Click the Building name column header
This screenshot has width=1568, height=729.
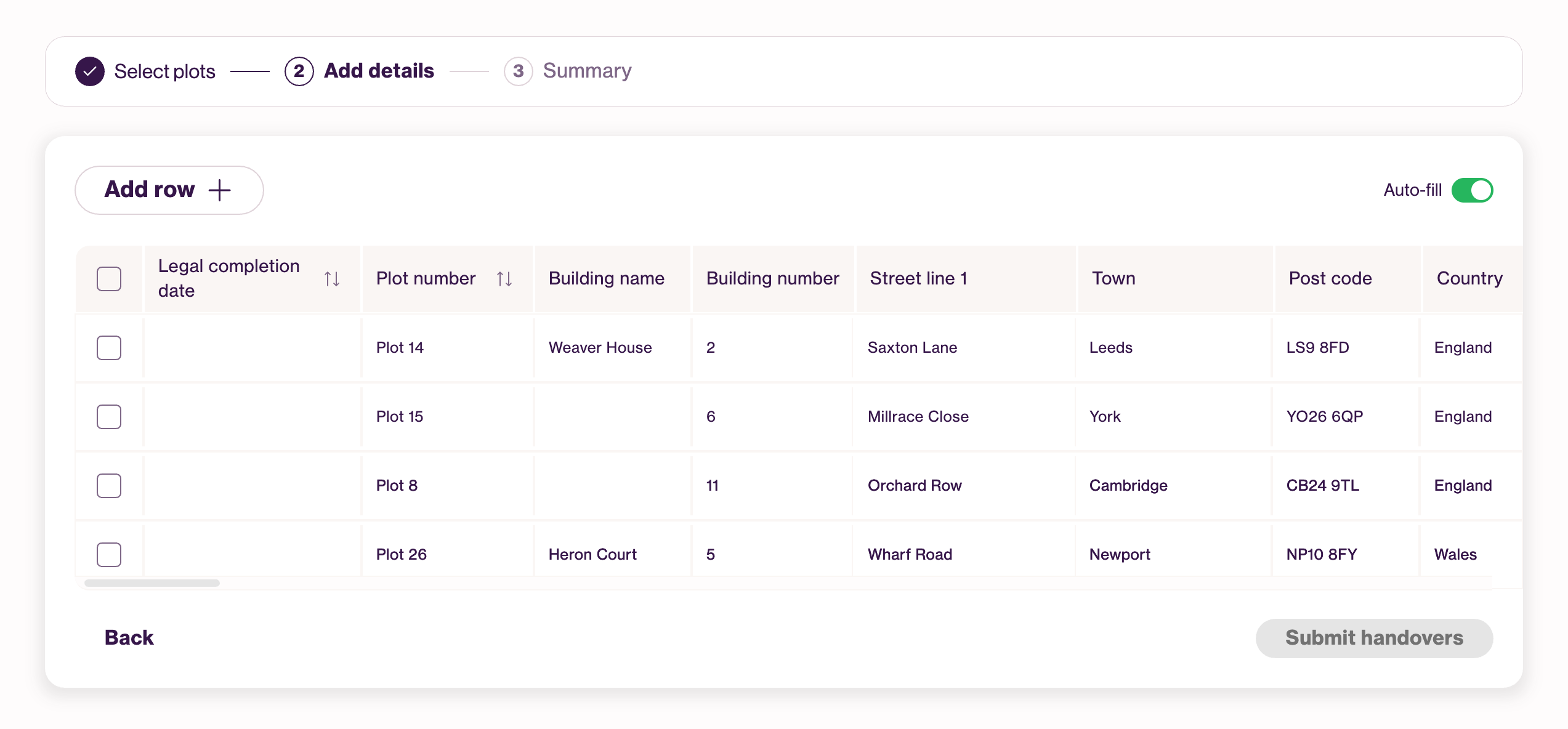(612, 279)
